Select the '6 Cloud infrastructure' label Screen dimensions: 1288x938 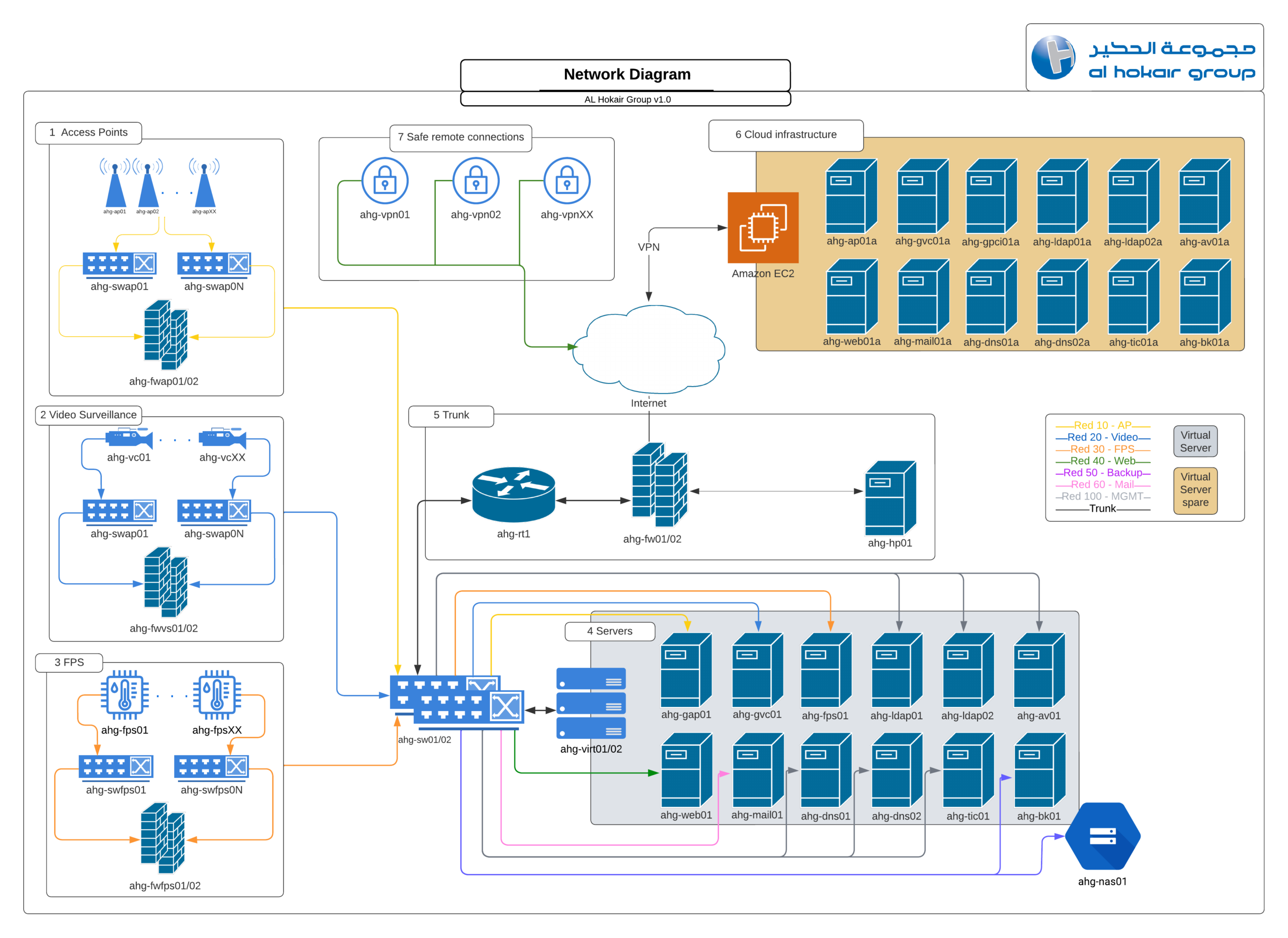click(x=785, y=135)
